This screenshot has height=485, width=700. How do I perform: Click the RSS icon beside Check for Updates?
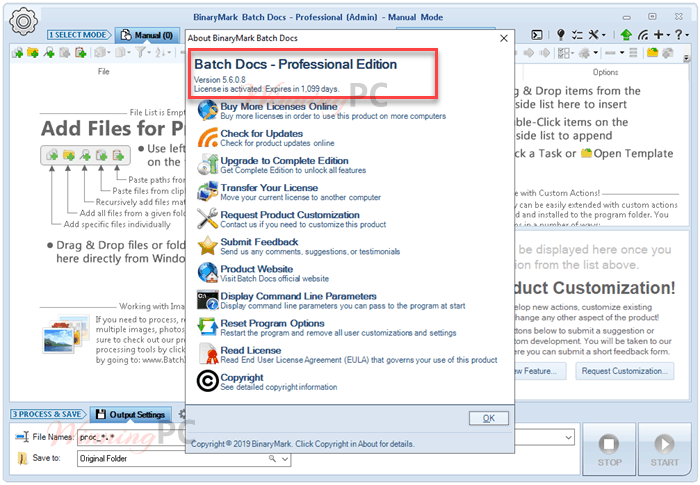pyautogui.click(x=208, y=138)
